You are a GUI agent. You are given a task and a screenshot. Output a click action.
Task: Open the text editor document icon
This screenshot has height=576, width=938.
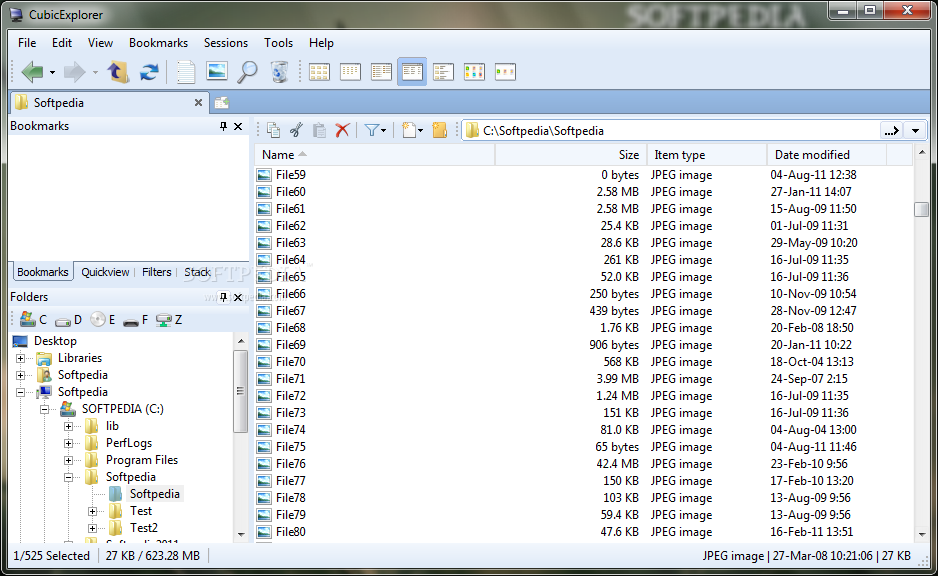tap(185, 72)
